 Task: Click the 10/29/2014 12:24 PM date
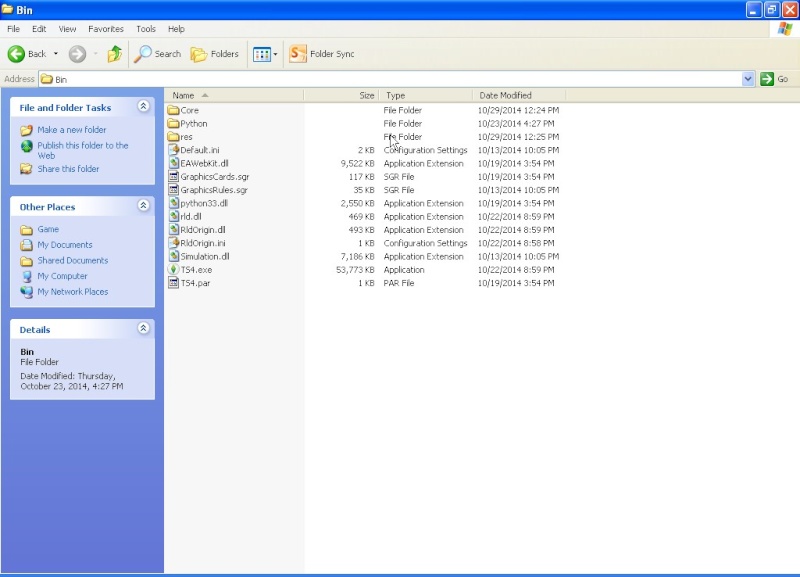tap(518, 110)
